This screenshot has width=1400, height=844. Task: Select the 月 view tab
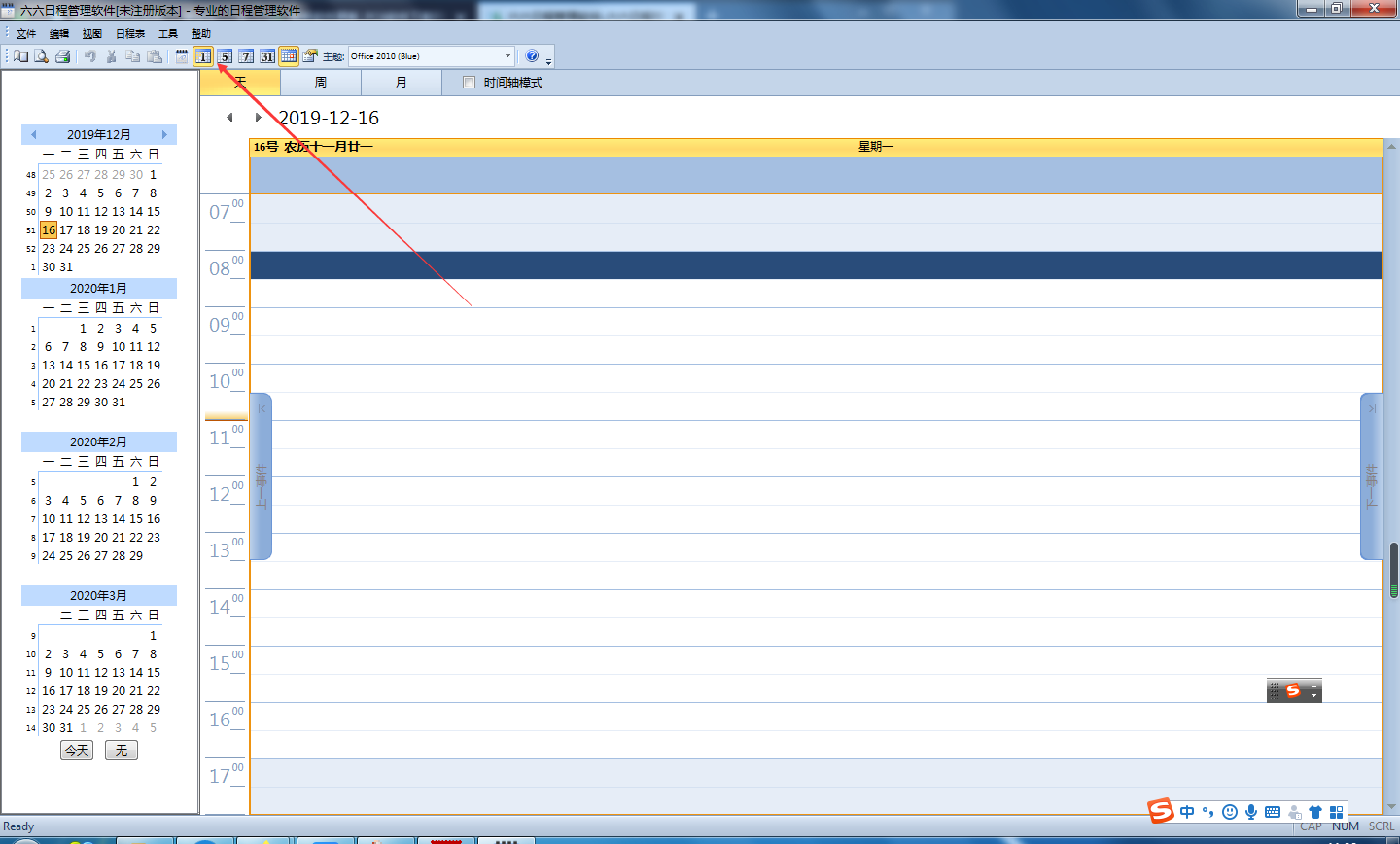(402, 83)
